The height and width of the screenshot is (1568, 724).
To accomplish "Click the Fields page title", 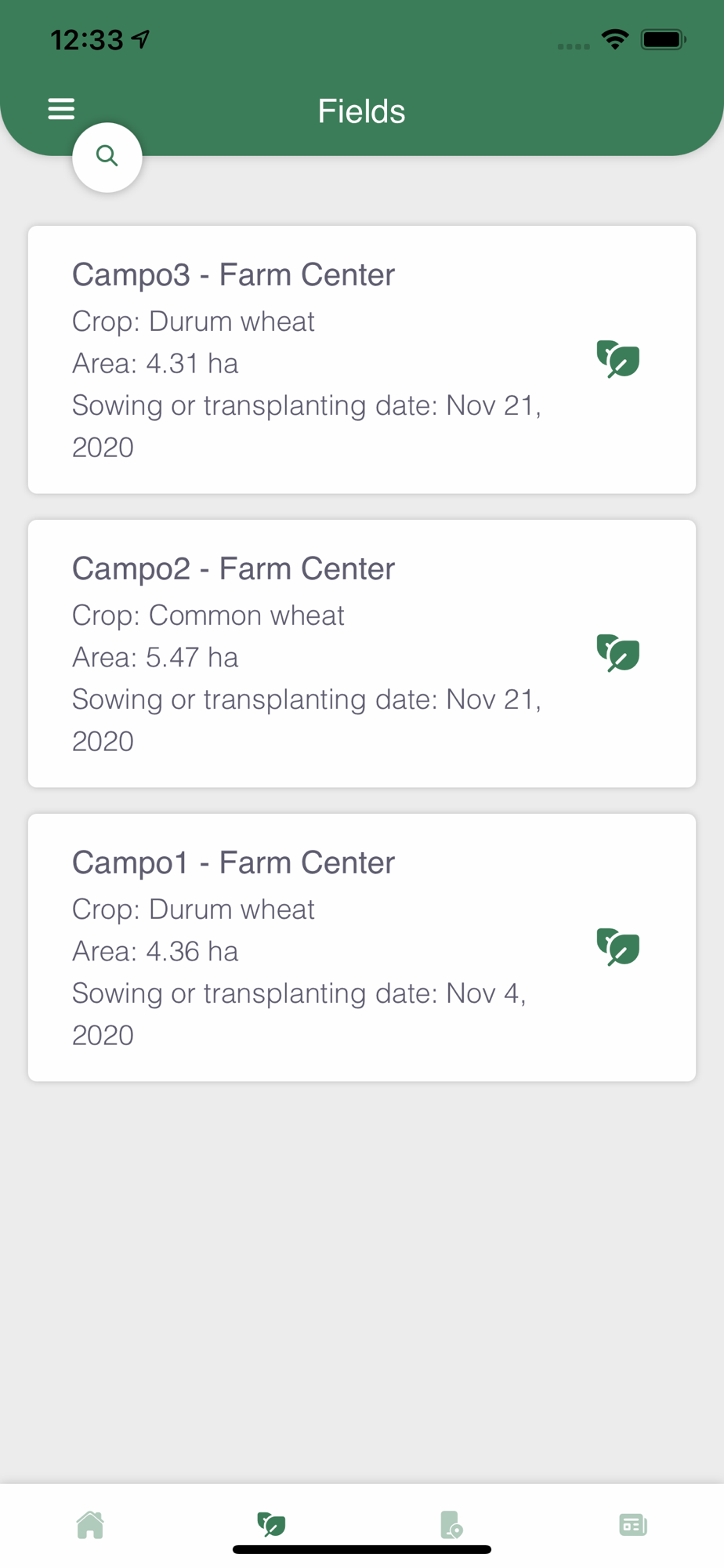I will tap(361, 111).
